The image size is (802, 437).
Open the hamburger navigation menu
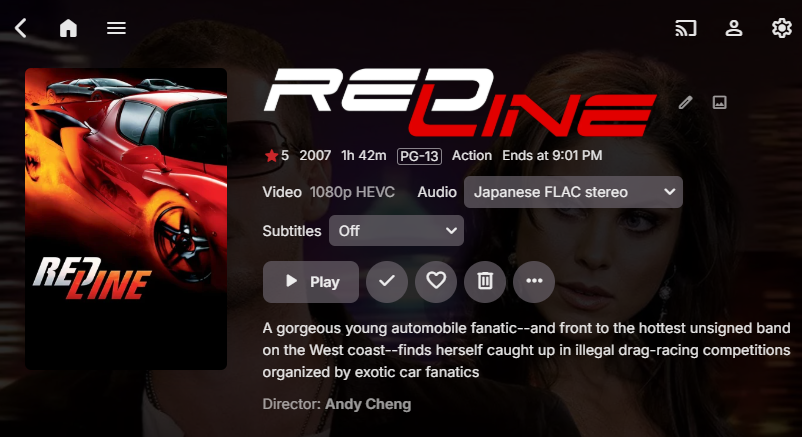tap(116, 28)
